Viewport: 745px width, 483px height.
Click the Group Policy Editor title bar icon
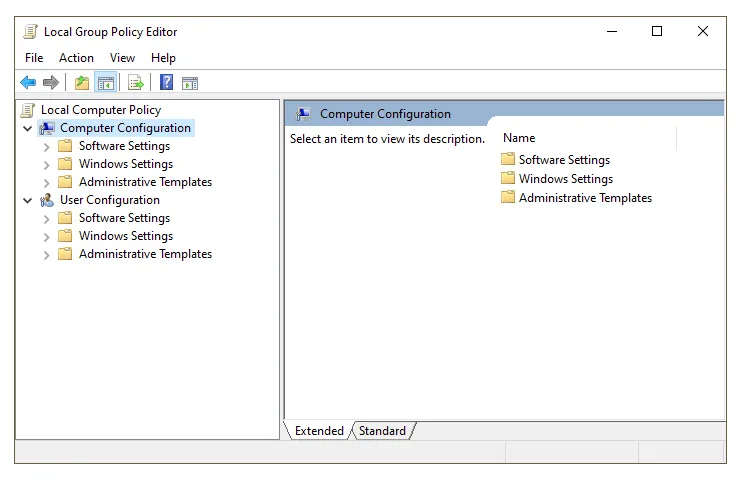30,32
